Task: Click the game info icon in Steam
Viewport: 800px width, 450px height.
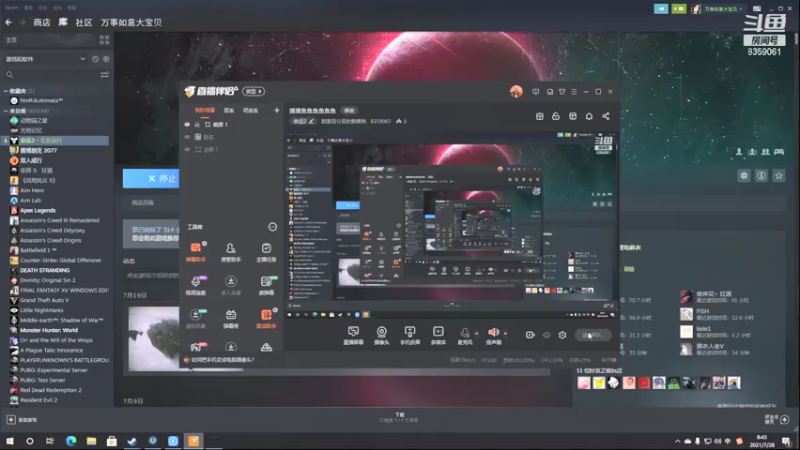Action: 761,176
